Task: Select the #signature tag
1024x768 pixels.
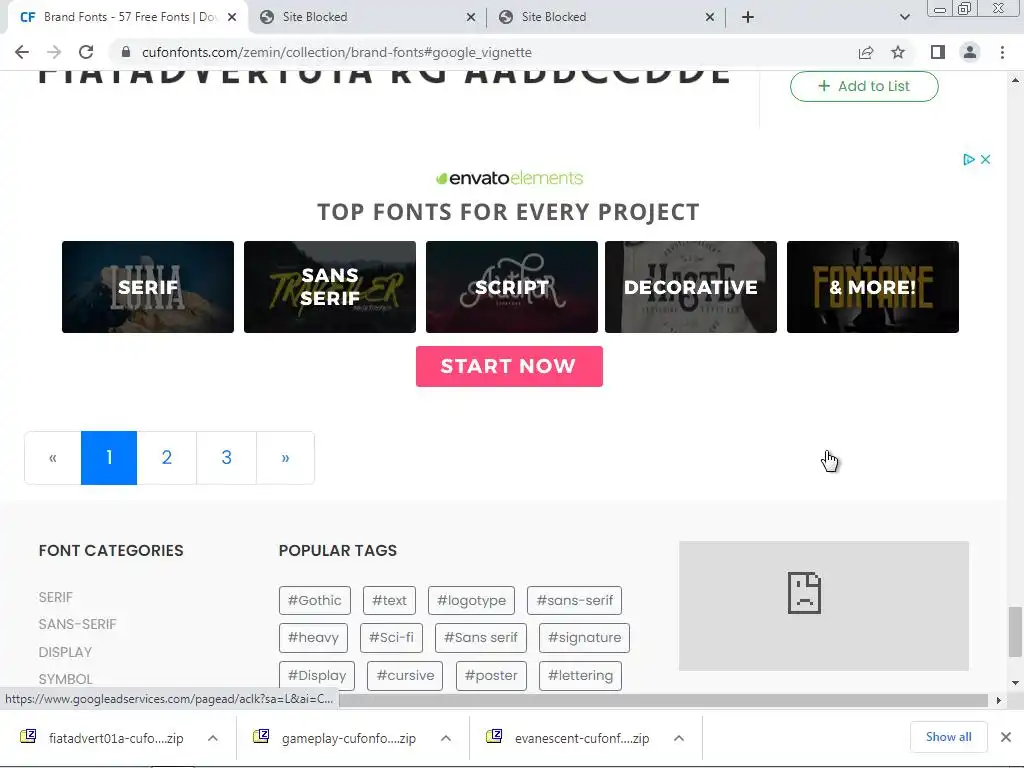Action: coord(584,637)
